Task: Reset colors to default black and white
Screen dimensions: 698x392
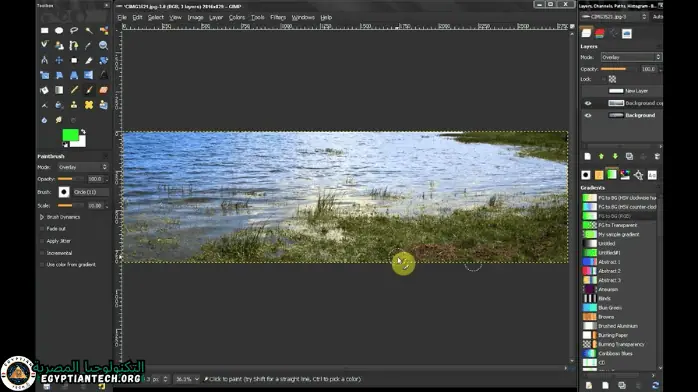Action: 65,144
